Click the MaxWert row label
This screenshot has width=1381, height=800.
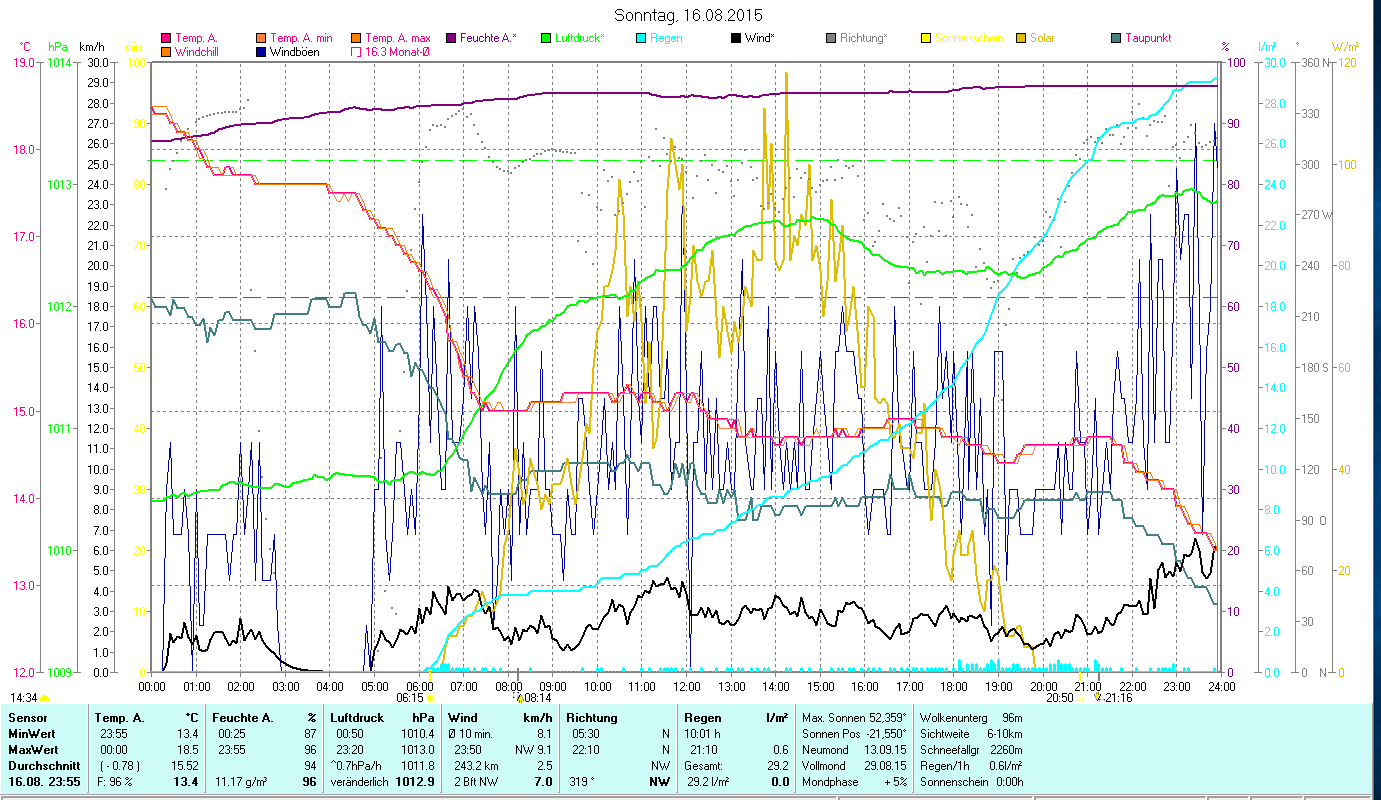coord(31,750)
